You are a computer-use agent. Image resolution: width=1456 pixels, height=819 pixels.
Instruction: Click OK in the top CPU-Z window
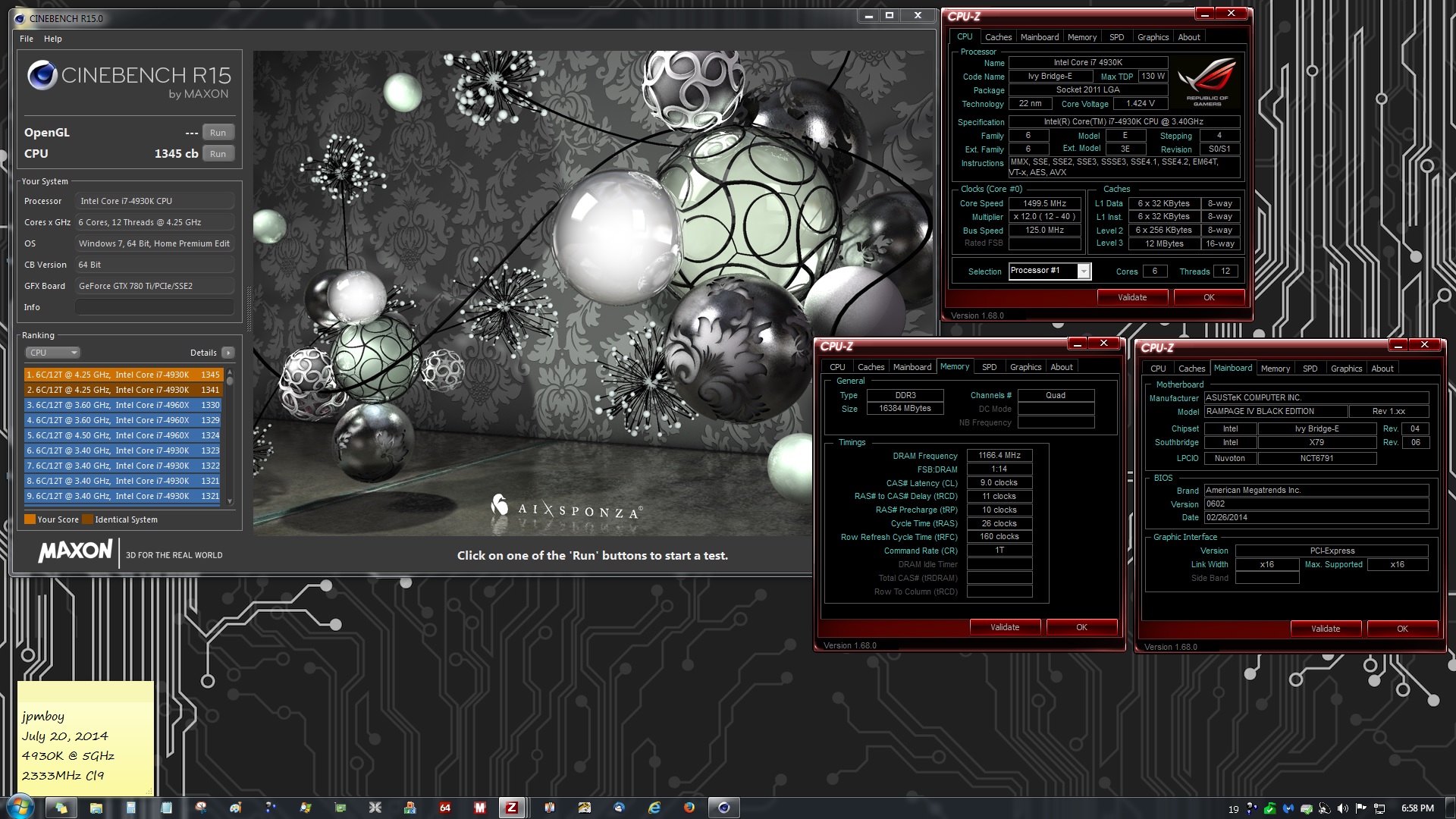coord(1209,297)
